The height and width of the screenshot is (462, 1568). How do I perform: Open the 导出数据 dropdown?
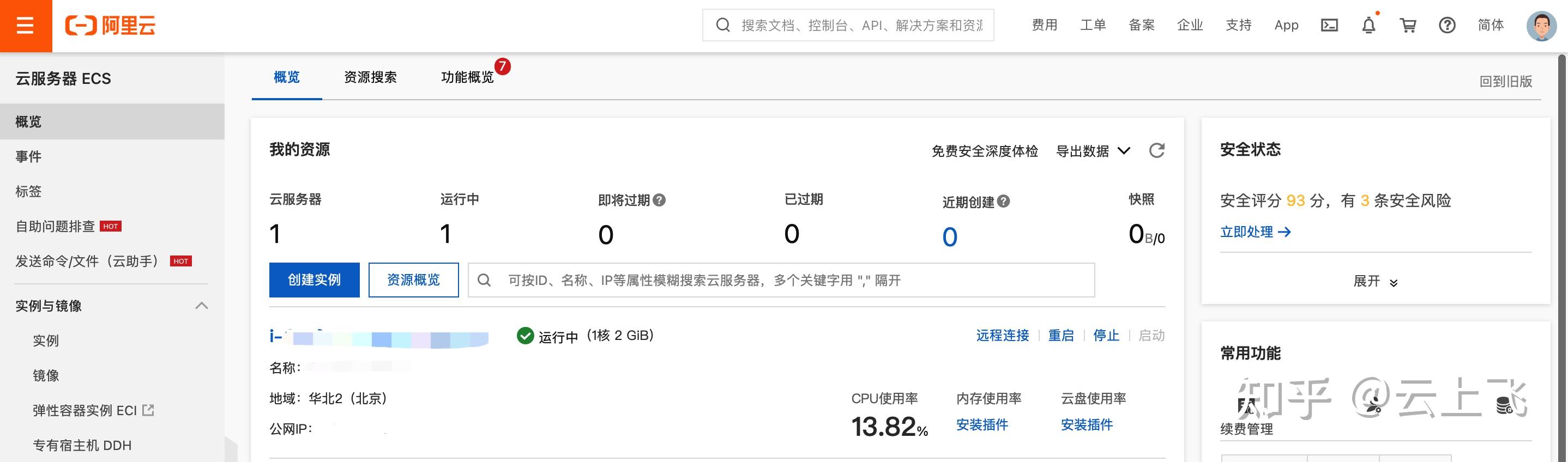tap(1093, 151)
